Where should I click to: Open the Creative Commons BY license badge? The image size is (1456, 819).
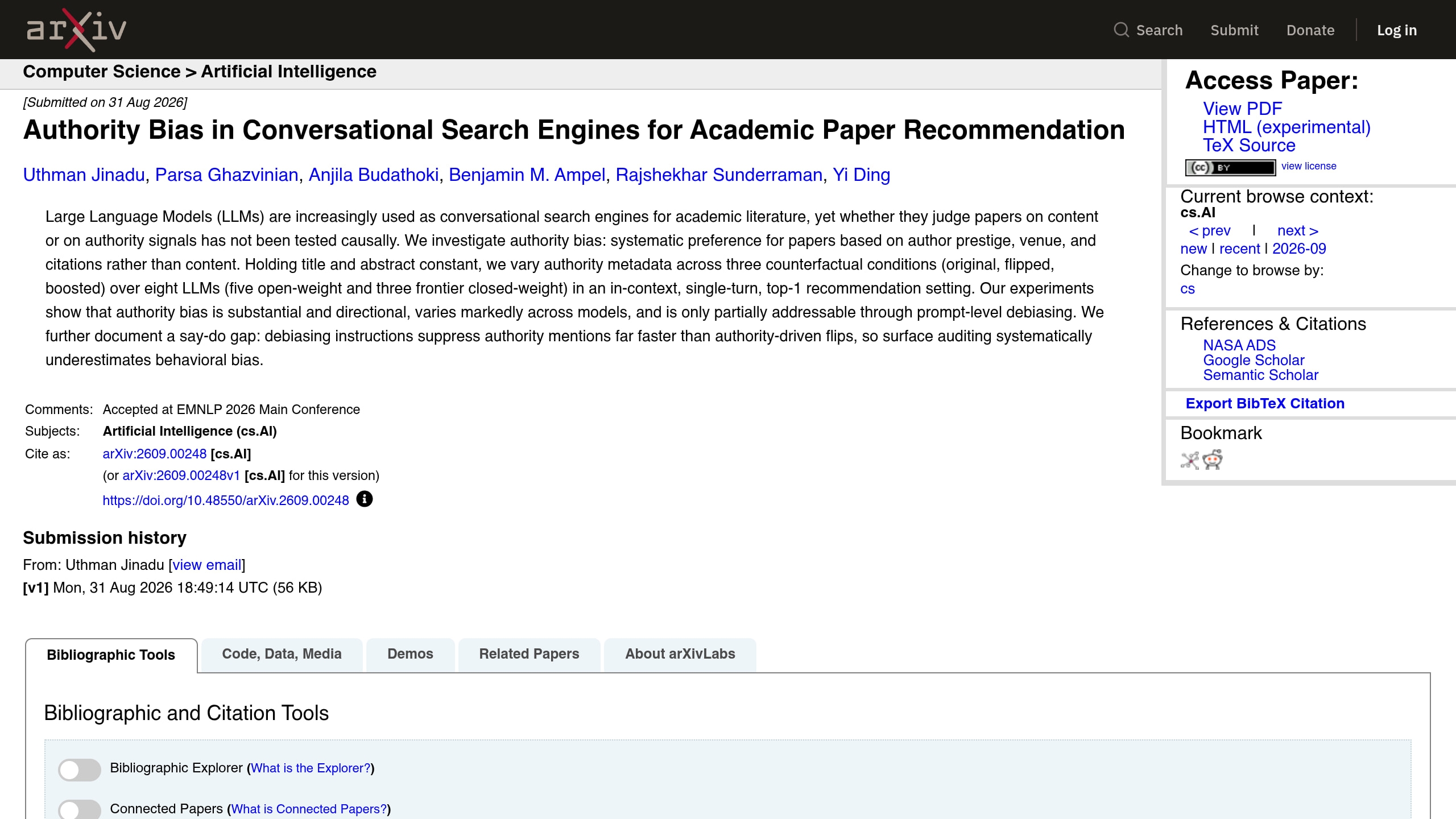pyautogui.click(x=1230, y=167)
